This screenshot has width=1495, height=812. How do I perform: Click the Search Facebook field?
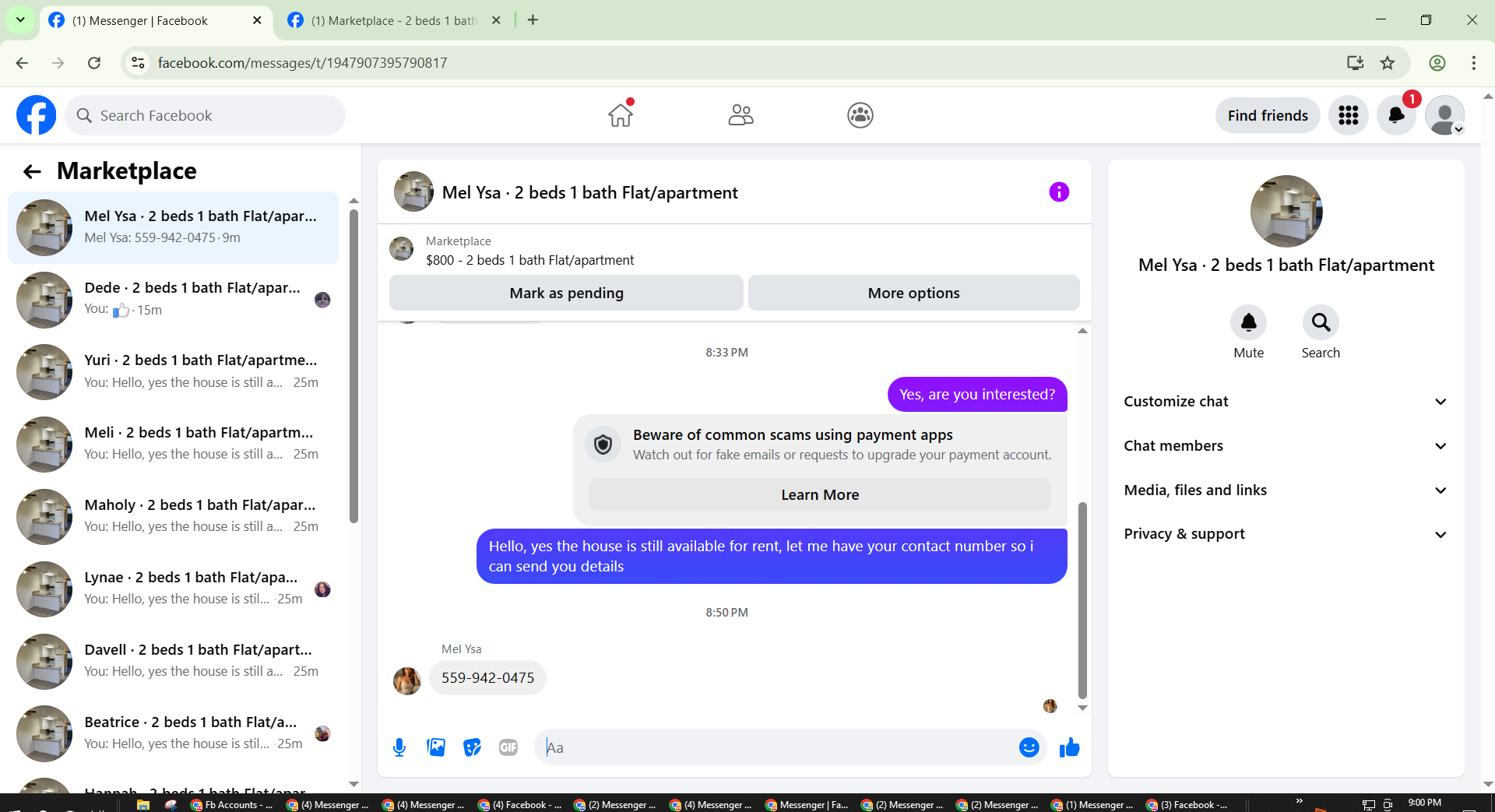(x=205, y=115)
